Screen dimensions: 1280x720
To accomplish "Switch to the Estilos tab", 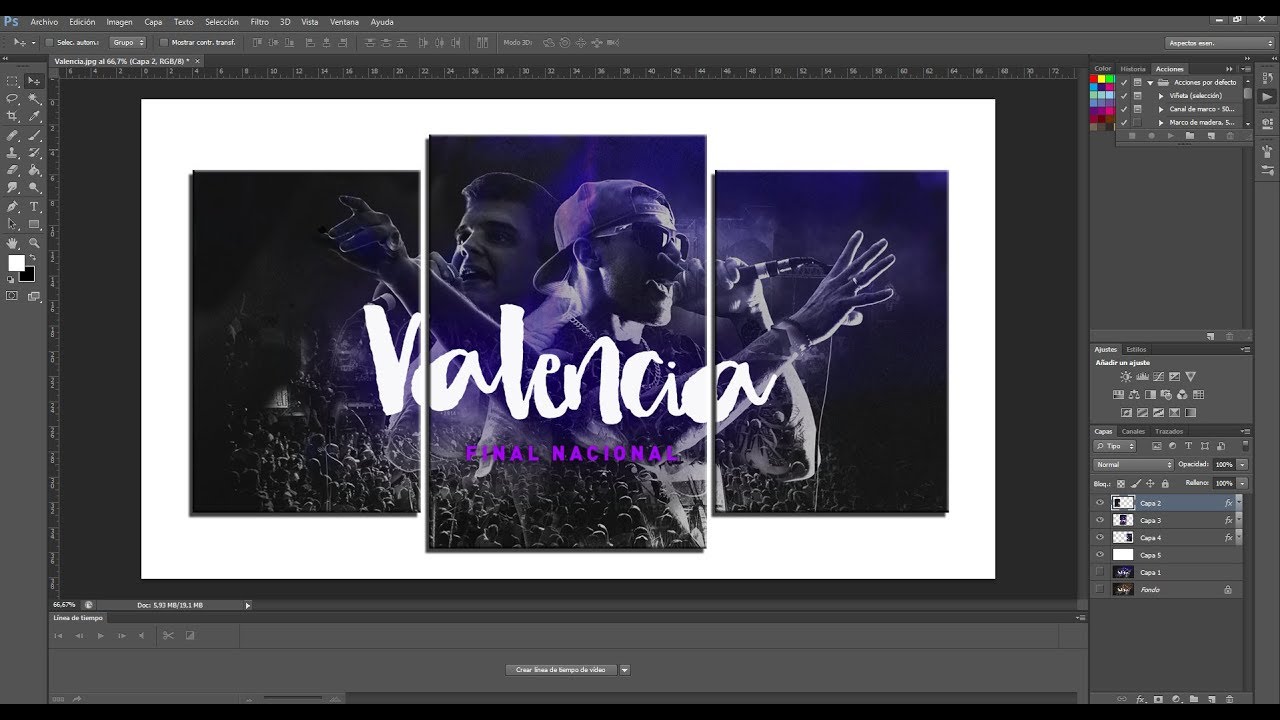I will 1136,350.
